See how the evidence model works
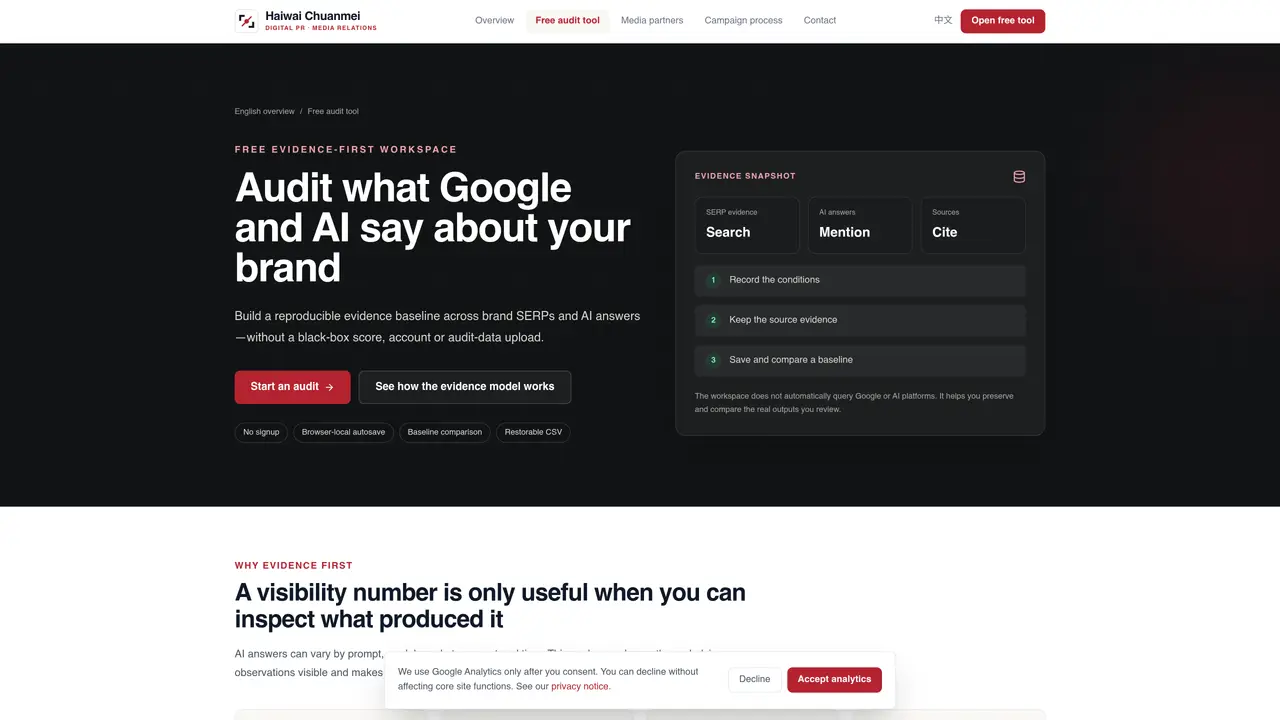The width and height of the screenshot is (1280, 720). point(465,387)
